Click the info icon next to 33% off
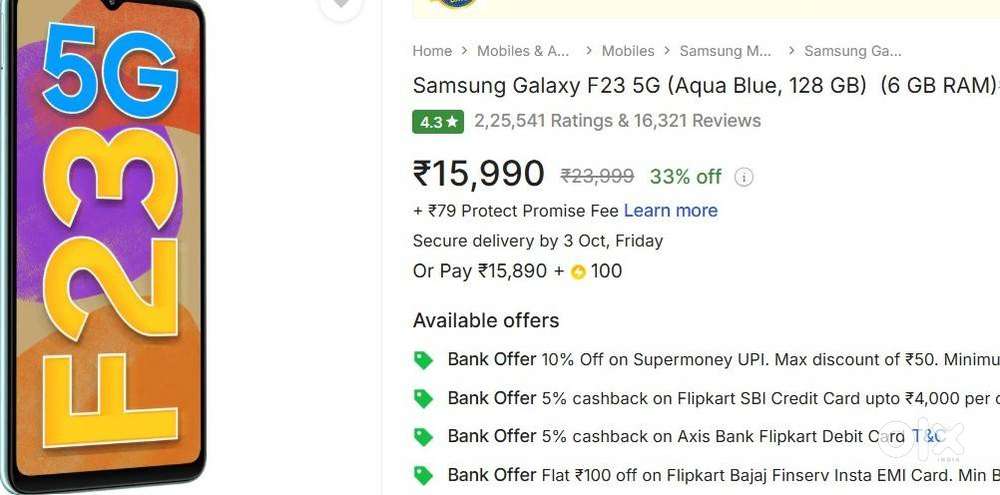The image size is (1000, 495). [x=744, y=177]
